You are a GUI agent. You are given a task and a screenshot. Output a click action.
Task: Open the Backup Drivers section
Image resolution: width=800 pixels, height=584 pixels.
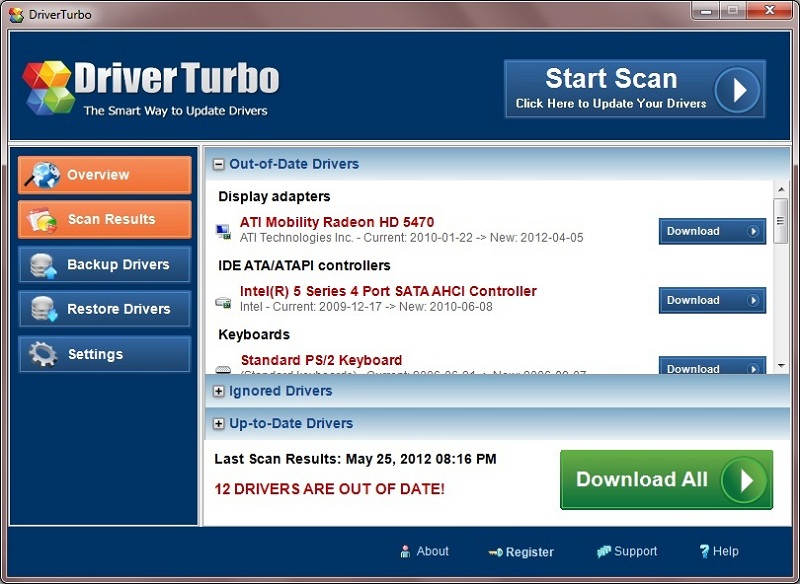pos(105,265)
